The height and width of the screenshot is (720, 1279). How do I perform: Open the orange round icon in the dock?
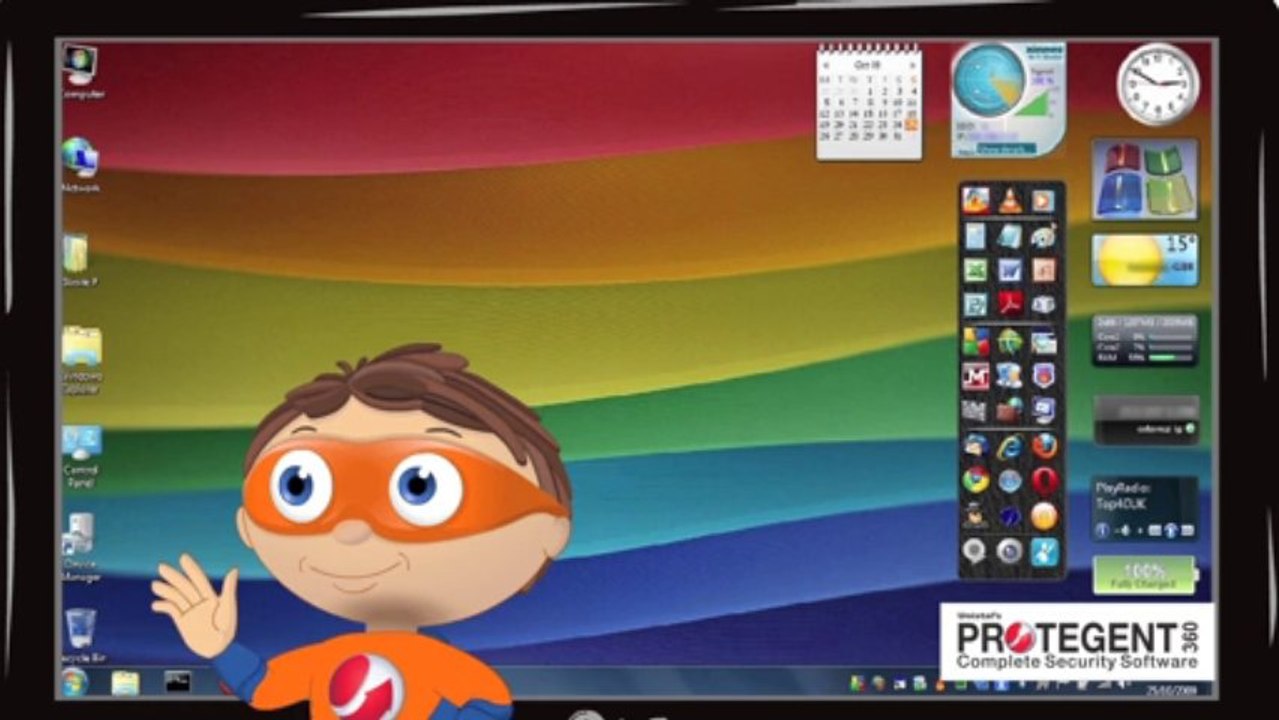tap(1044, 515)
